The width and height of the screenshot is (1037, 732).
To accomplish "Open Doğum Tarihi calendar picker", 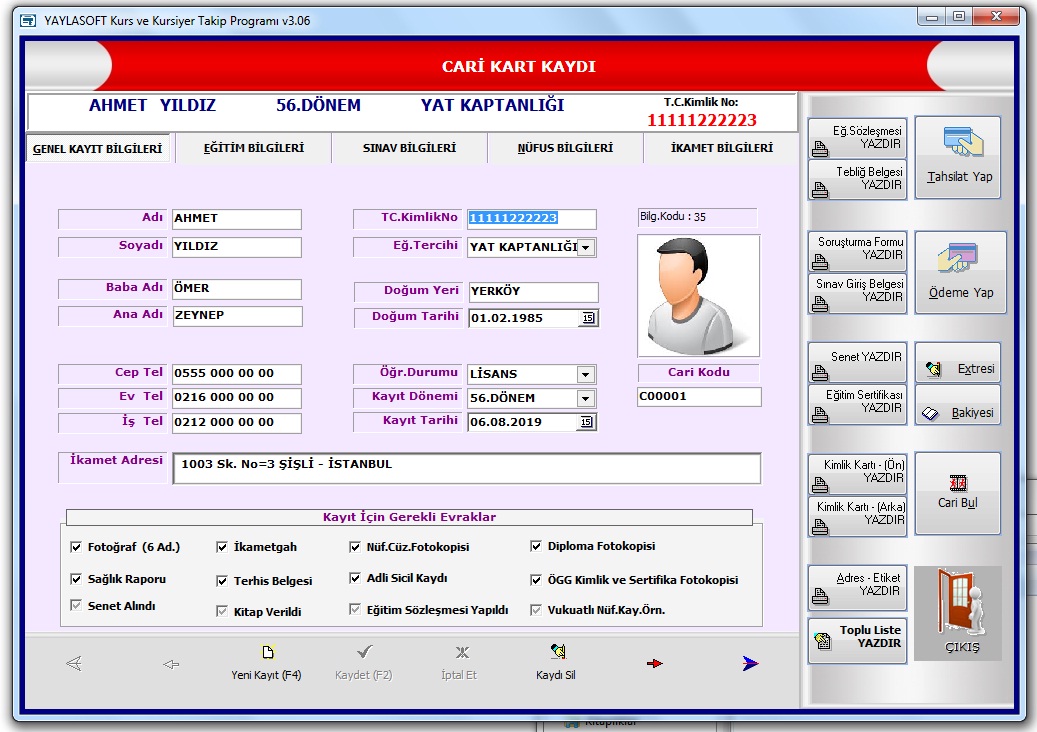I will (x=588, y=318).
